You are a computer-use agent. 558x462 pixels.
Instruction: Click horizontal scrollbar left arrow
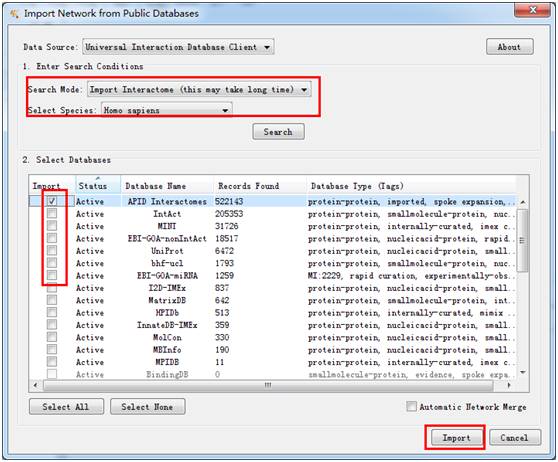coord(35,385)
